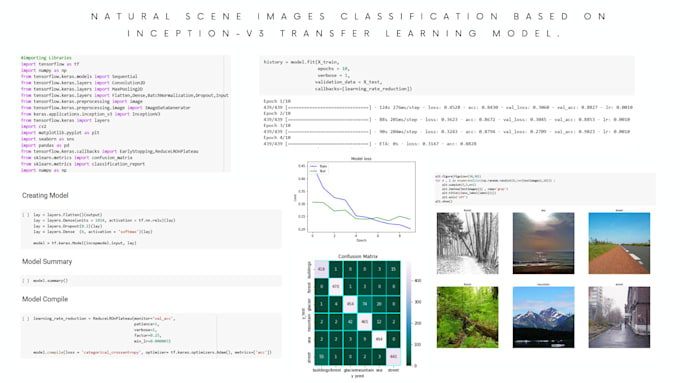
Task: Click the "import pandas as pd" line
Action: coord(45,145)
